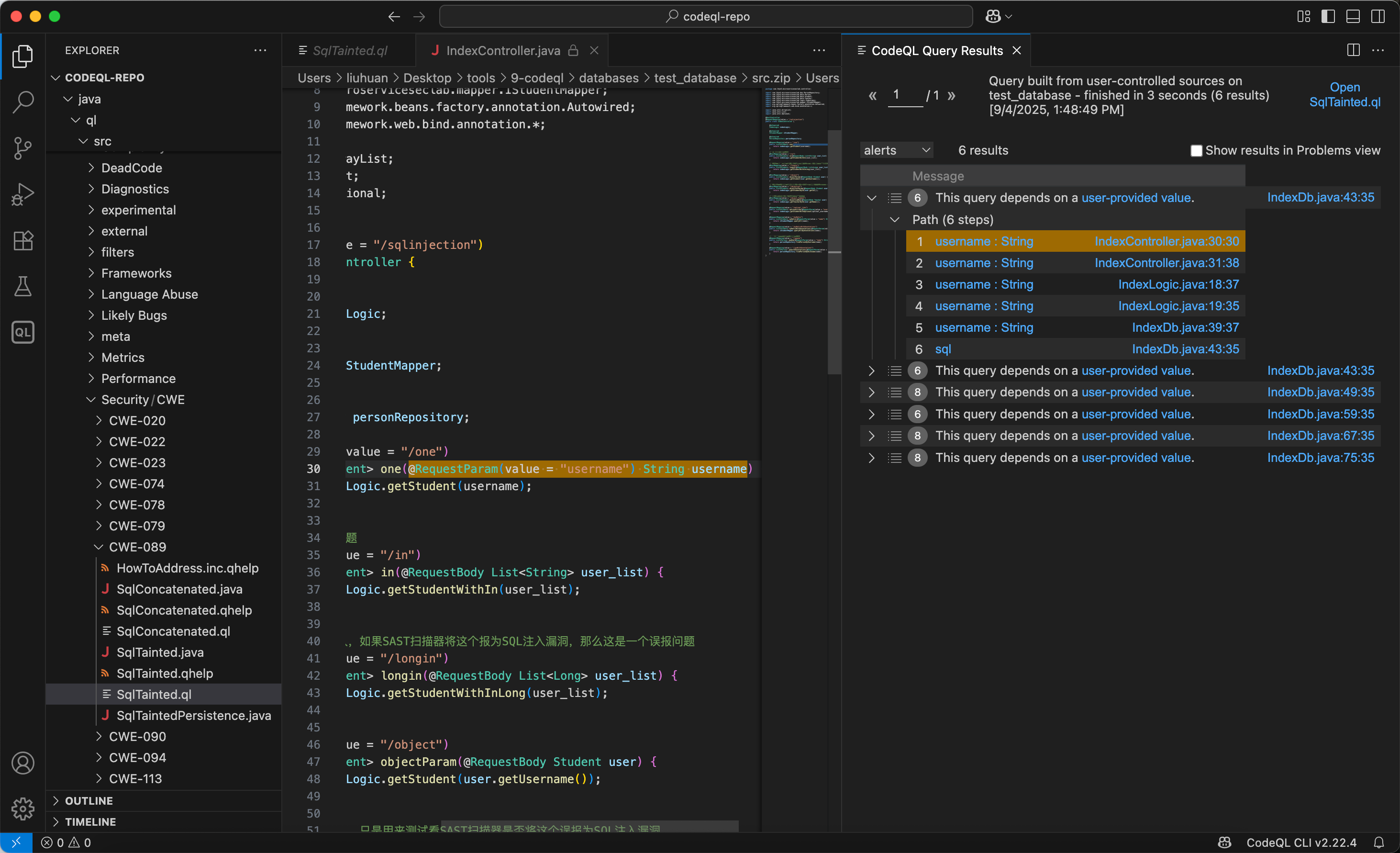Screen dimensions: 1400x853
Task: Close the IndexController.java tab
Action: pyautogui.click(x=594, y=50)
